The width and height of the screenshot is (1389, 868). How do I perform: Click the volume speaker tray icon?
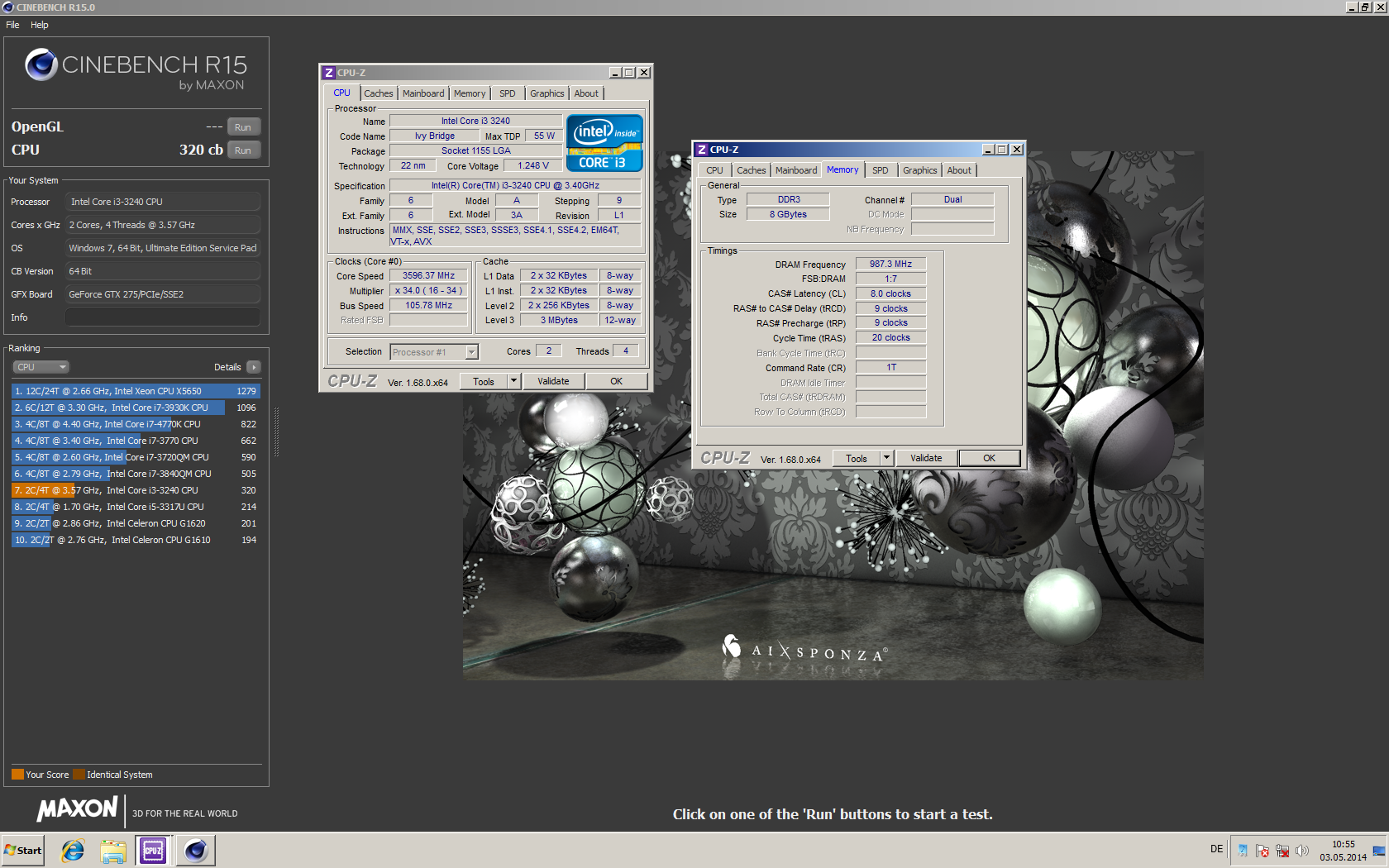(1302, 851)
